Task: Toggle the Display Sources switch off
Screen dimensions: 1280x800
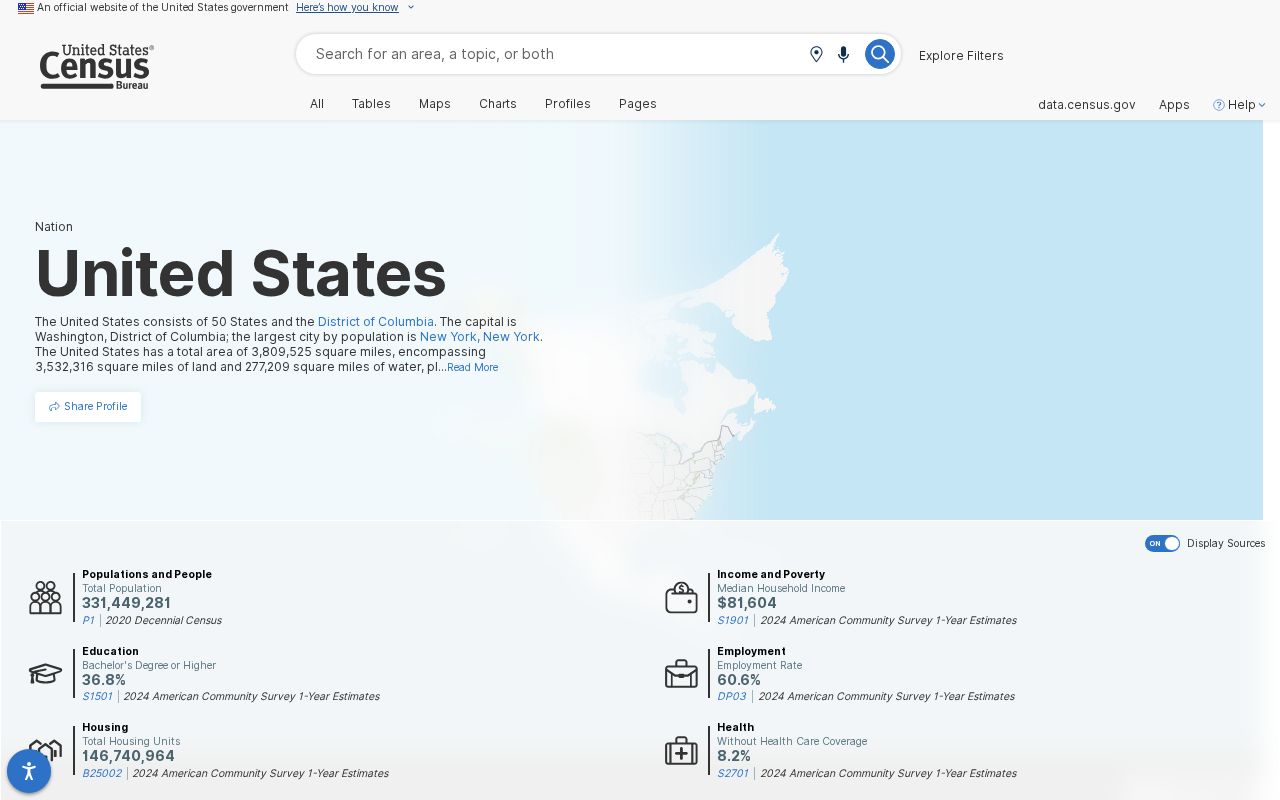Action: [1162, 543]
